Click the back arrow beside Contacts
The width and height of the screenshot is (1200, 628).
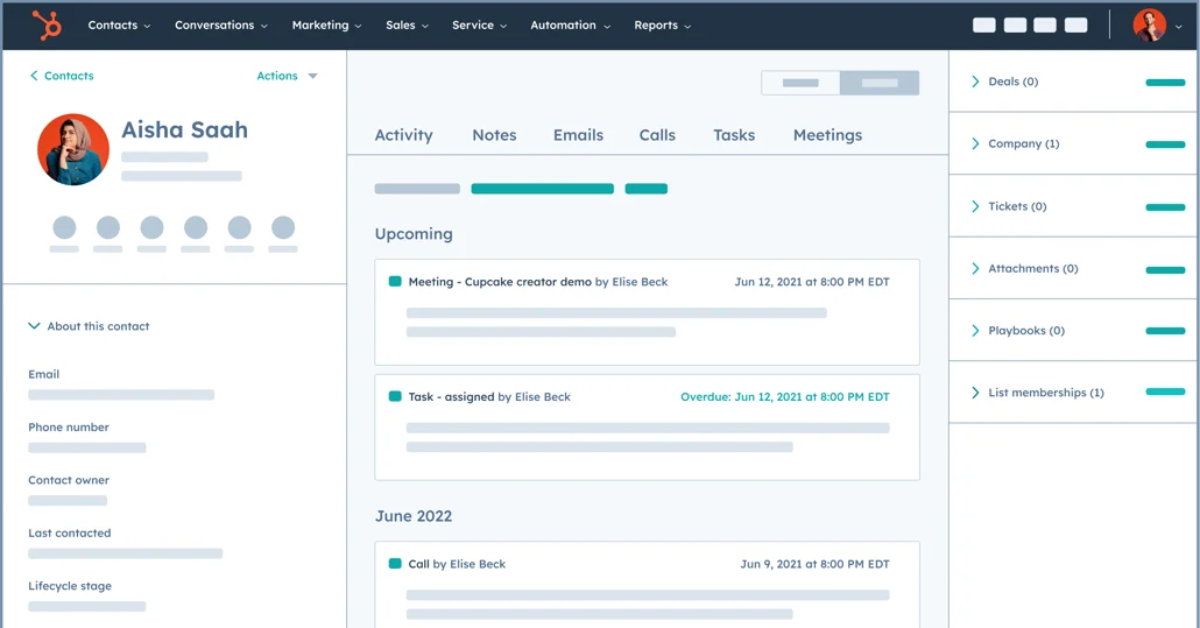(x=34, y=76)
